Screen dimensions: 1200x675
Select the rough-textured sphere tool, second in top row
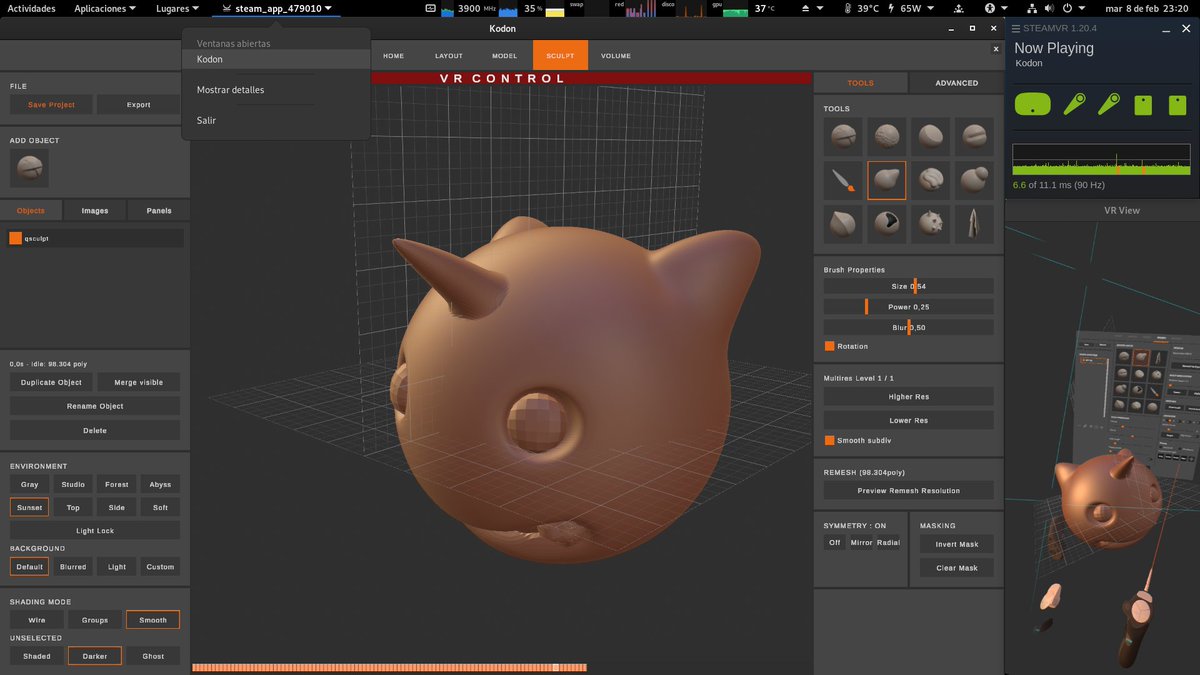click(887, 137)
